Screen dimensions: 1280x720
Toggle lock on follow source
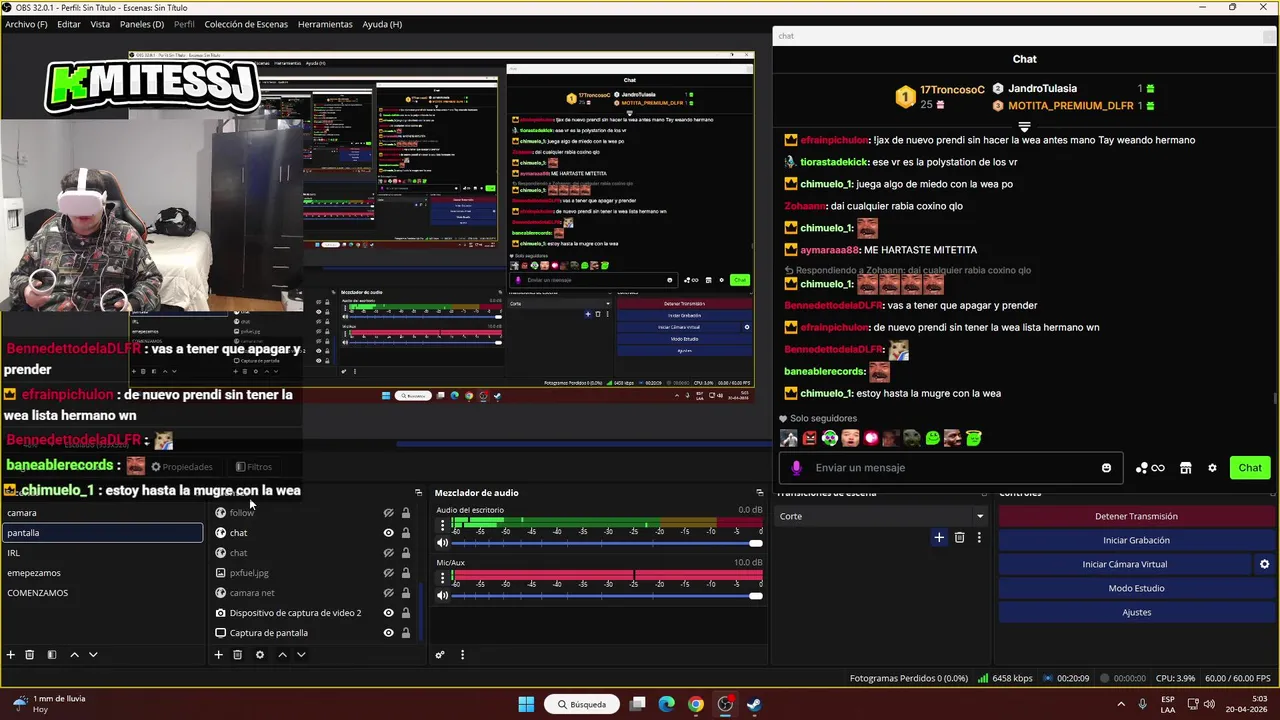coord(405,513)
